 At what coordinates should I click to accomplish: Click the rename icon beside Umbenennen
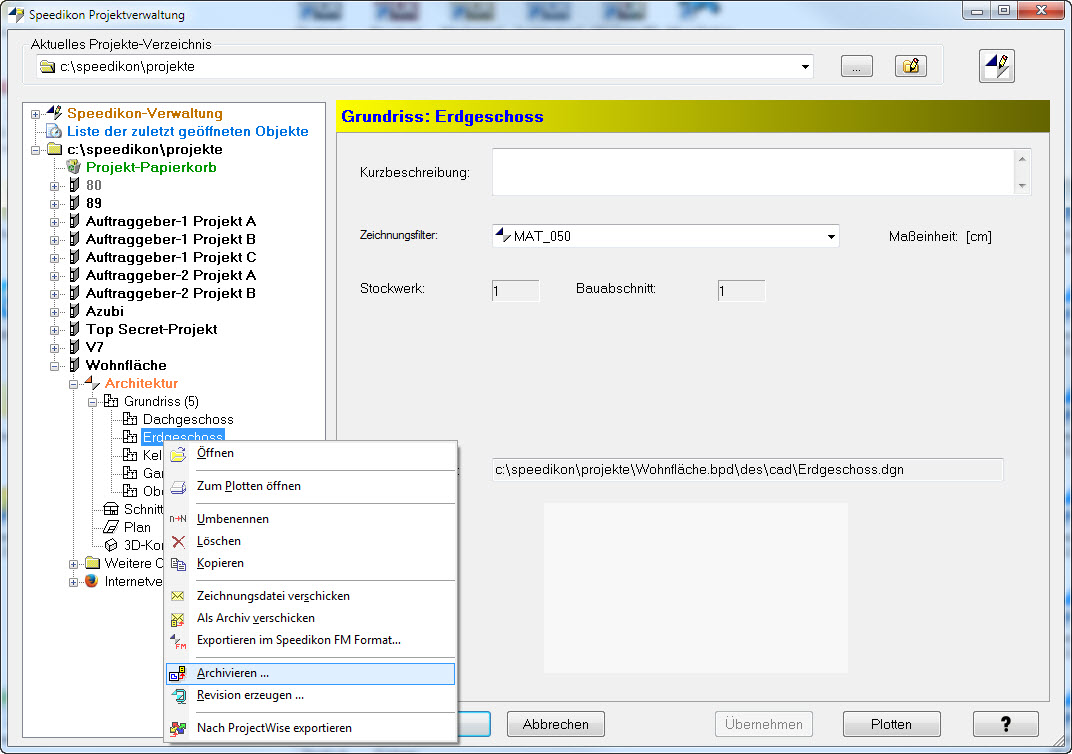(178, 519)
